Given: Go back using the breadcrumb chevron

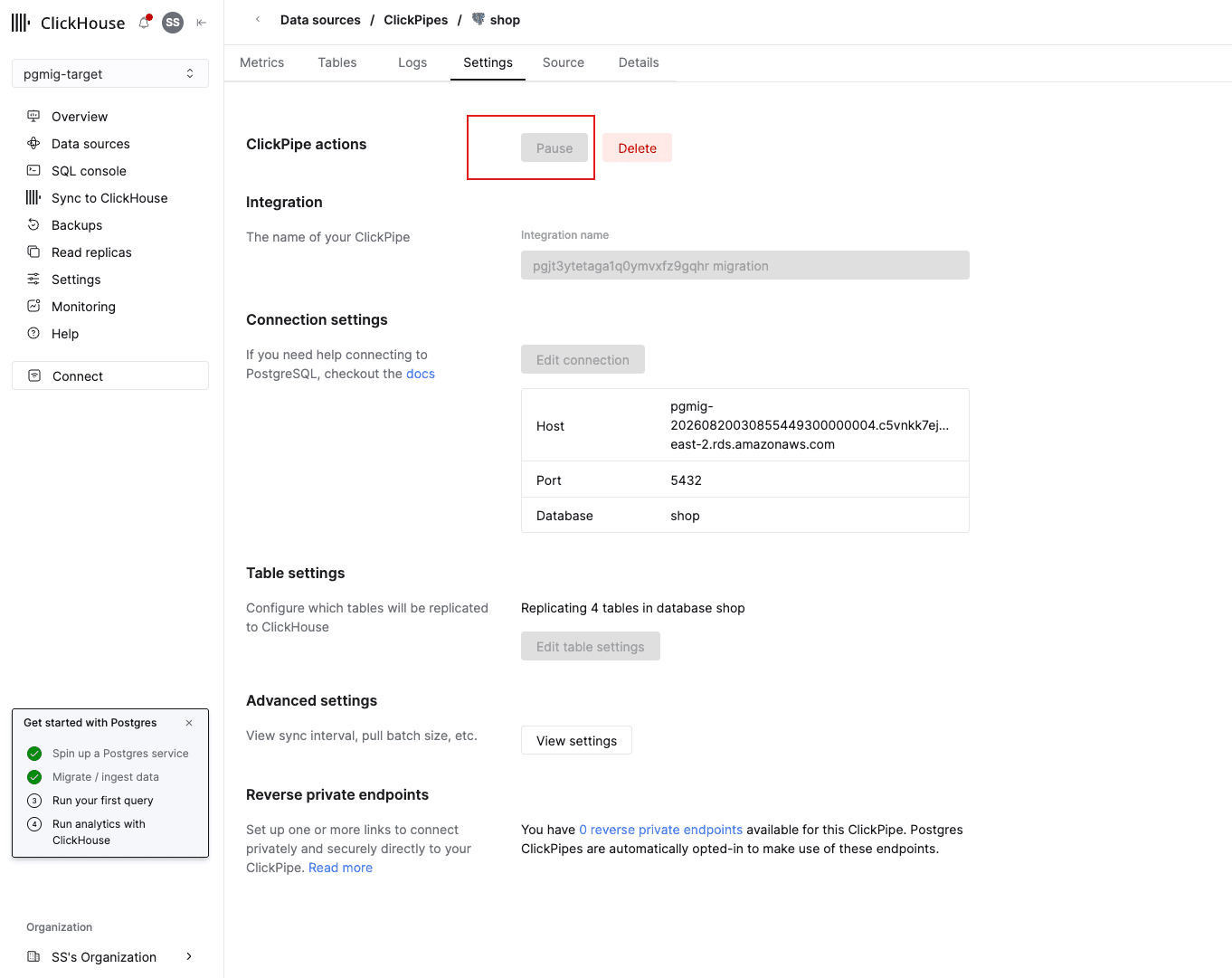Looking at the screenshot, I should click(258, 19).
